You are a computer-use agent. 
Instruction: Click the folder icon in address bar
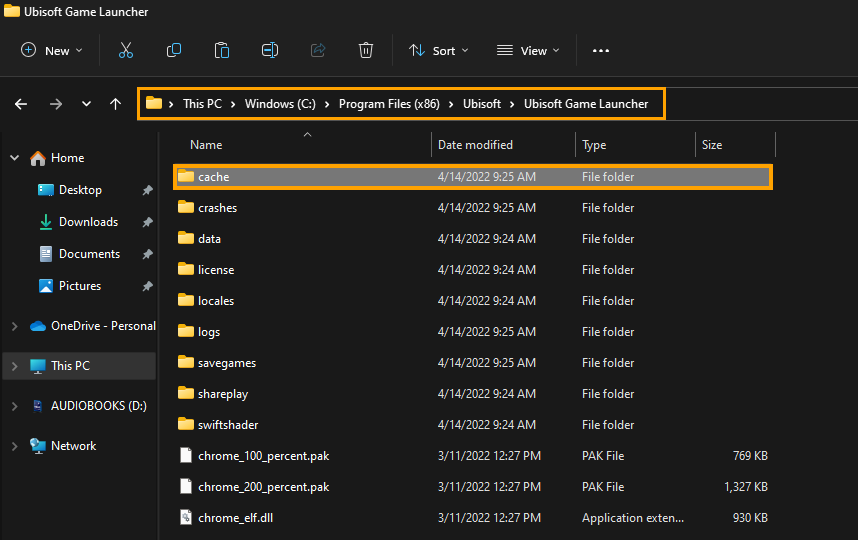(x=154, y=103)
